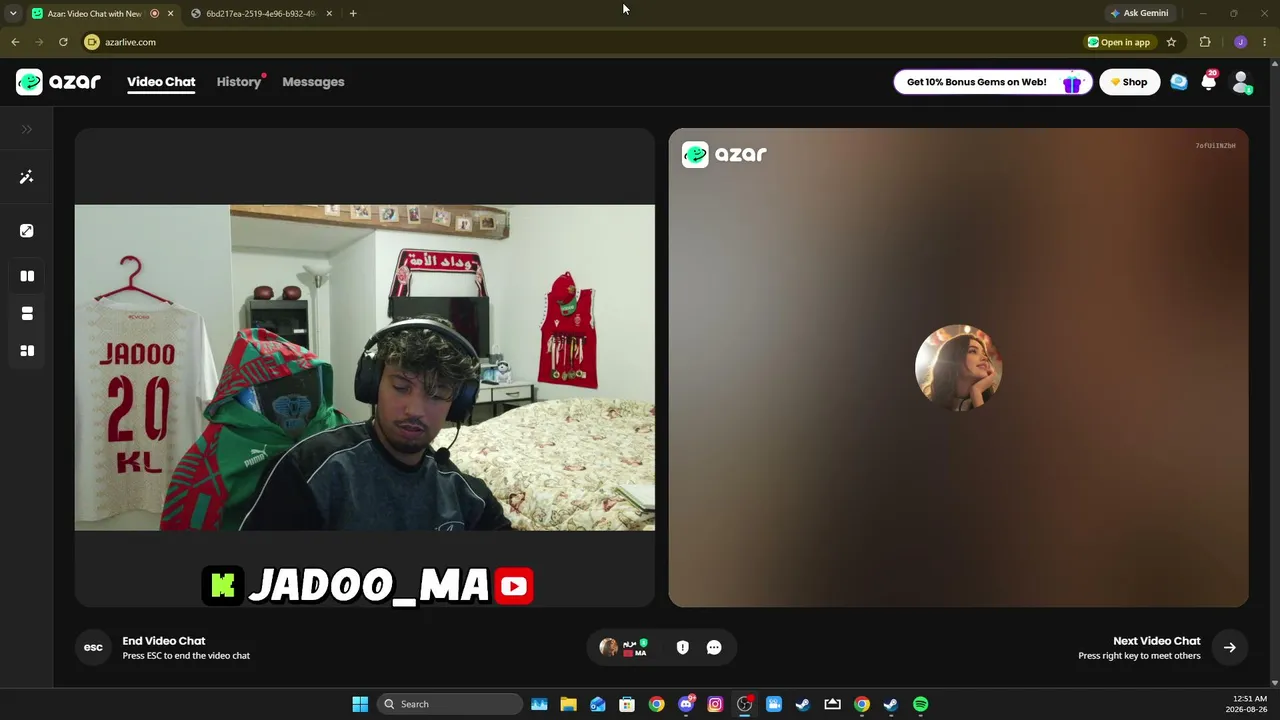Image resolution: width=1280 pixels, height=720 pixels.
Task: Open a new browser tab
Action: click(353, 13)
